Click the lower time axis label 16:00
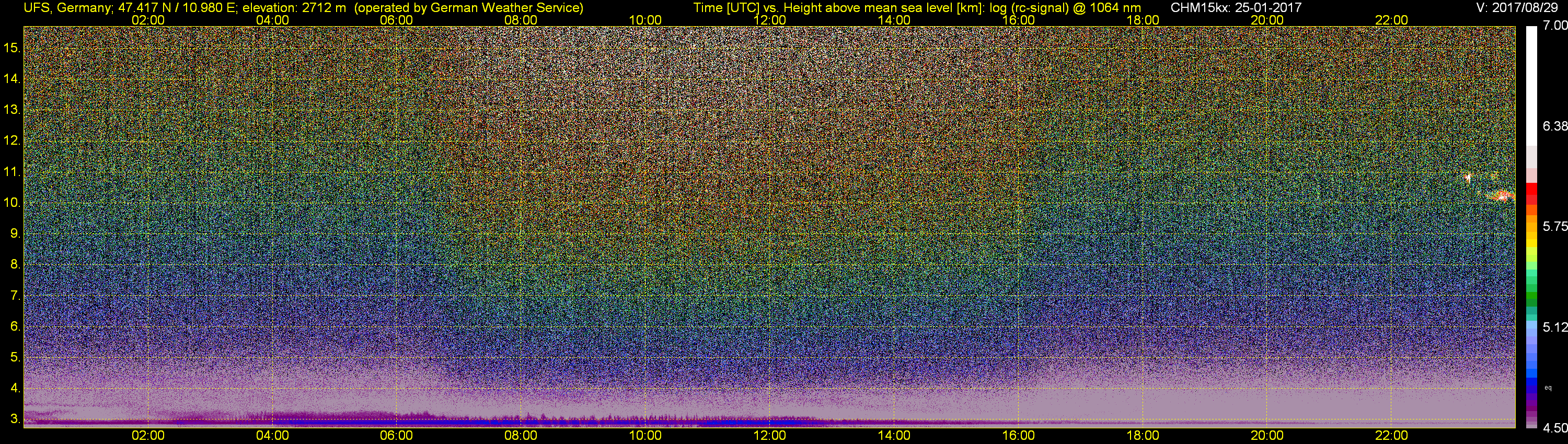Image resolution: width=1568 pixels, height=444 pixels. (x=1018, y=436)
